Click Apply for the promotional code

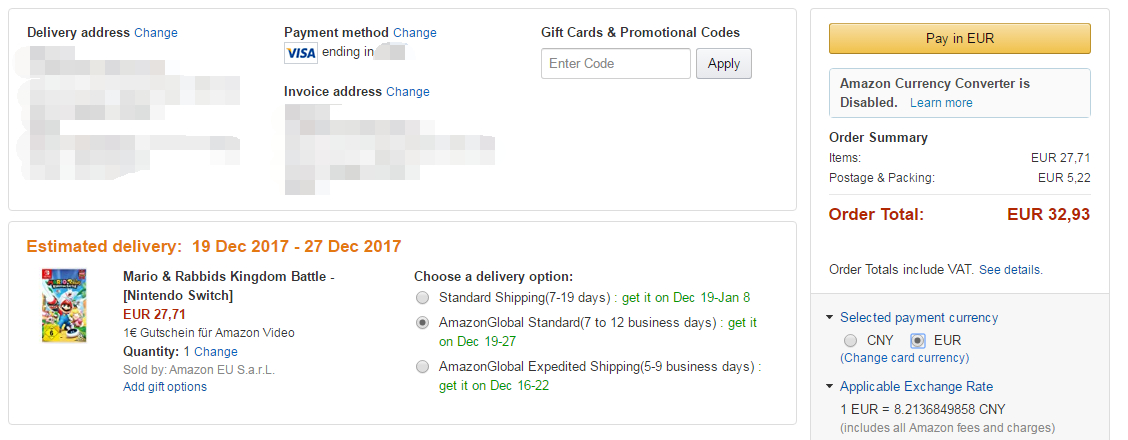723,64
